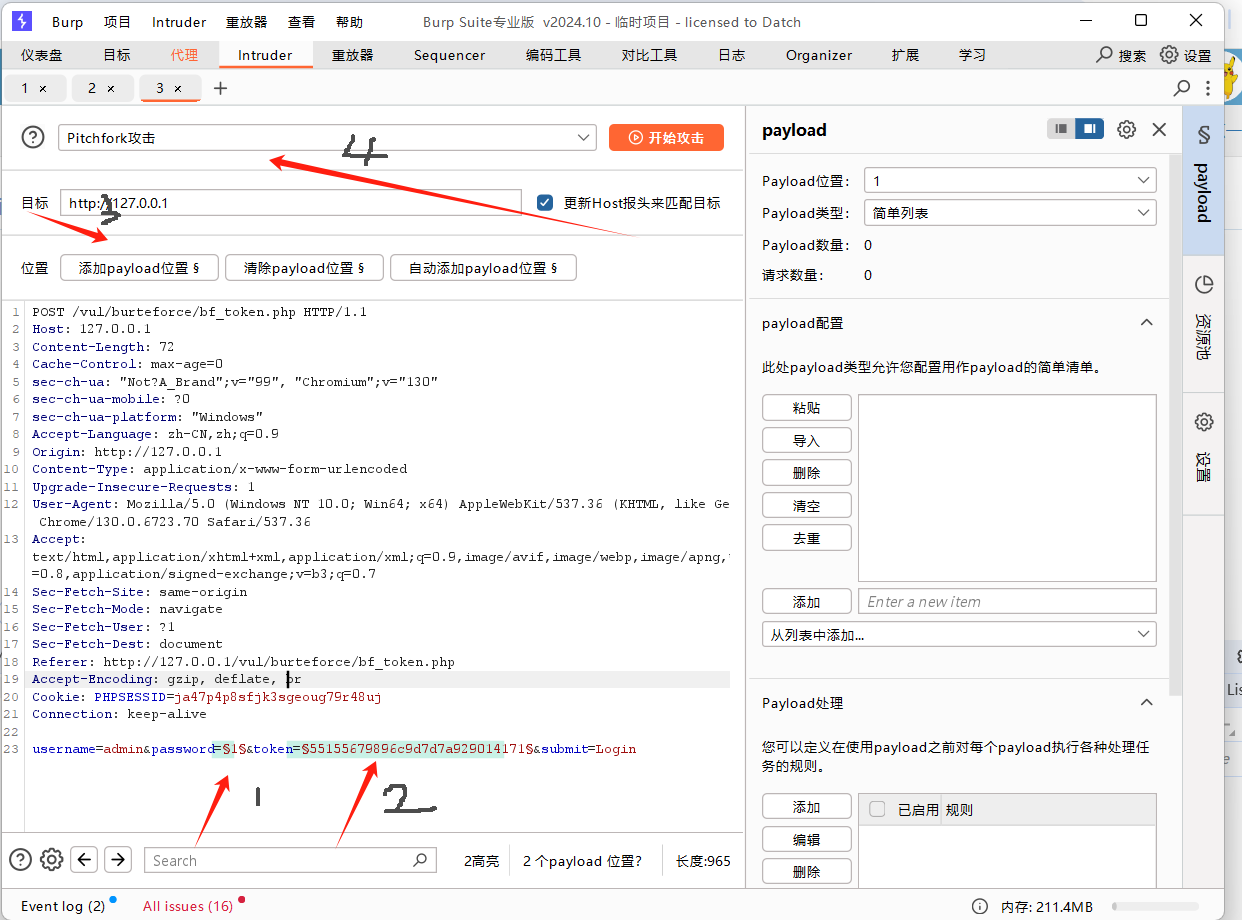Open payload panel settings gear icon
Screen dimensions: 1242x920
click(x=1127, y=130)
